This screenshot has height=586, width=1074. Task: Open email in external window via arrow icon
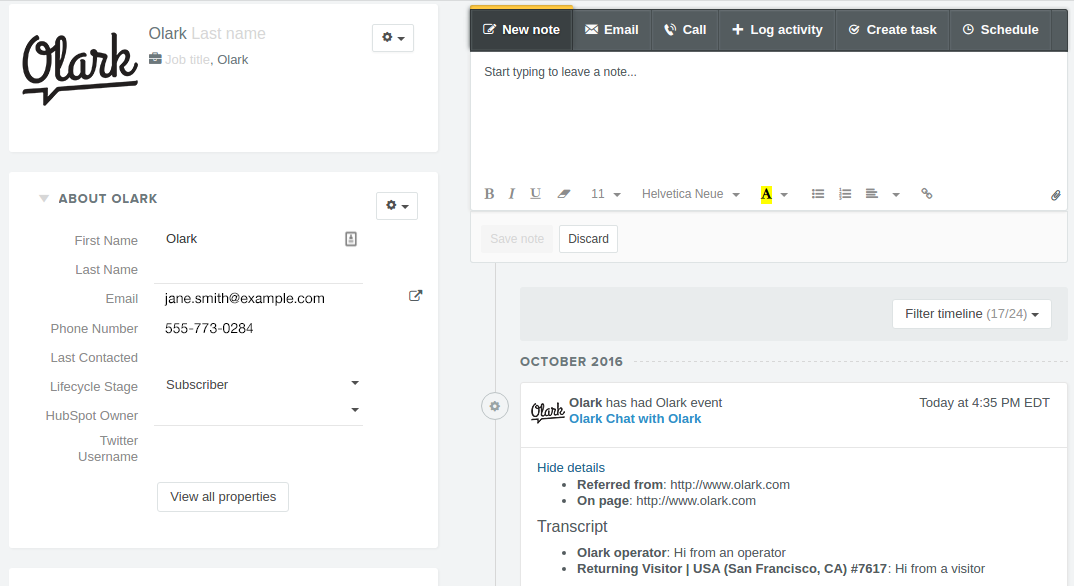point(415,295)
